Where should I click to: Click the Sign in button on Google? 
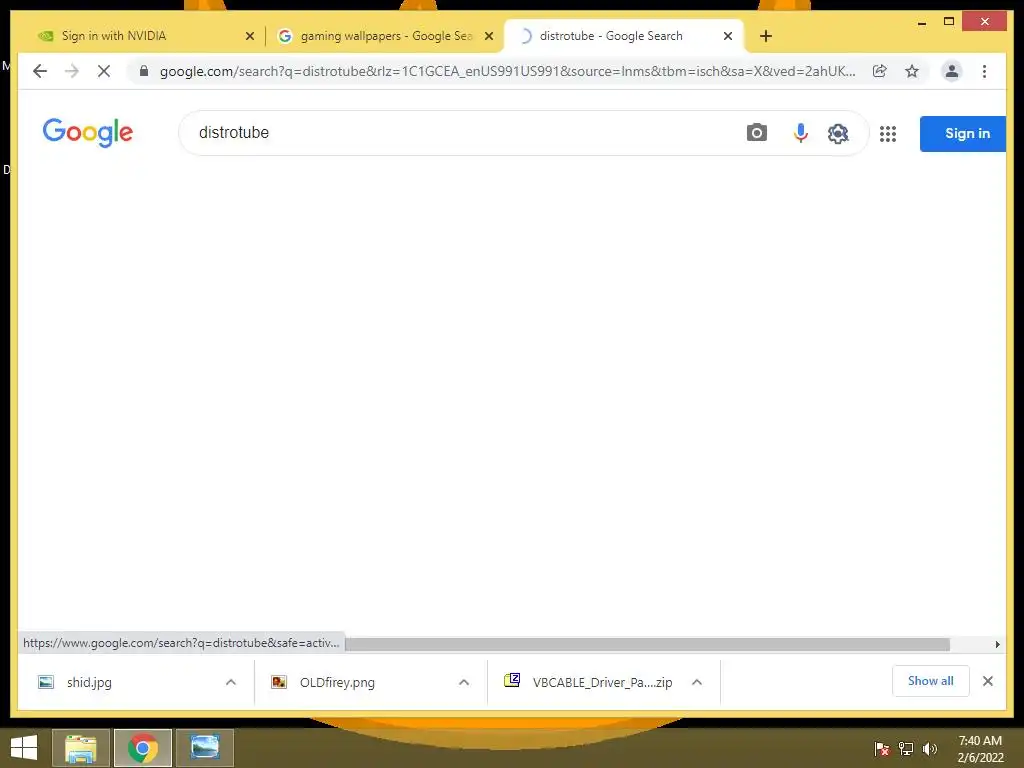[963, 134]
